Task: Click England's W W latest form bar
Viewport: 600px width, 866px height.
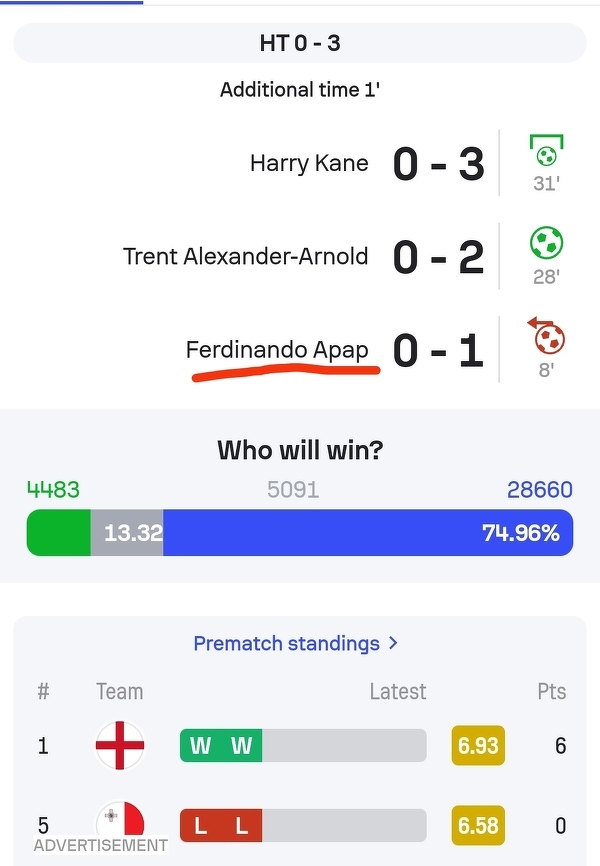Action: 302,746
